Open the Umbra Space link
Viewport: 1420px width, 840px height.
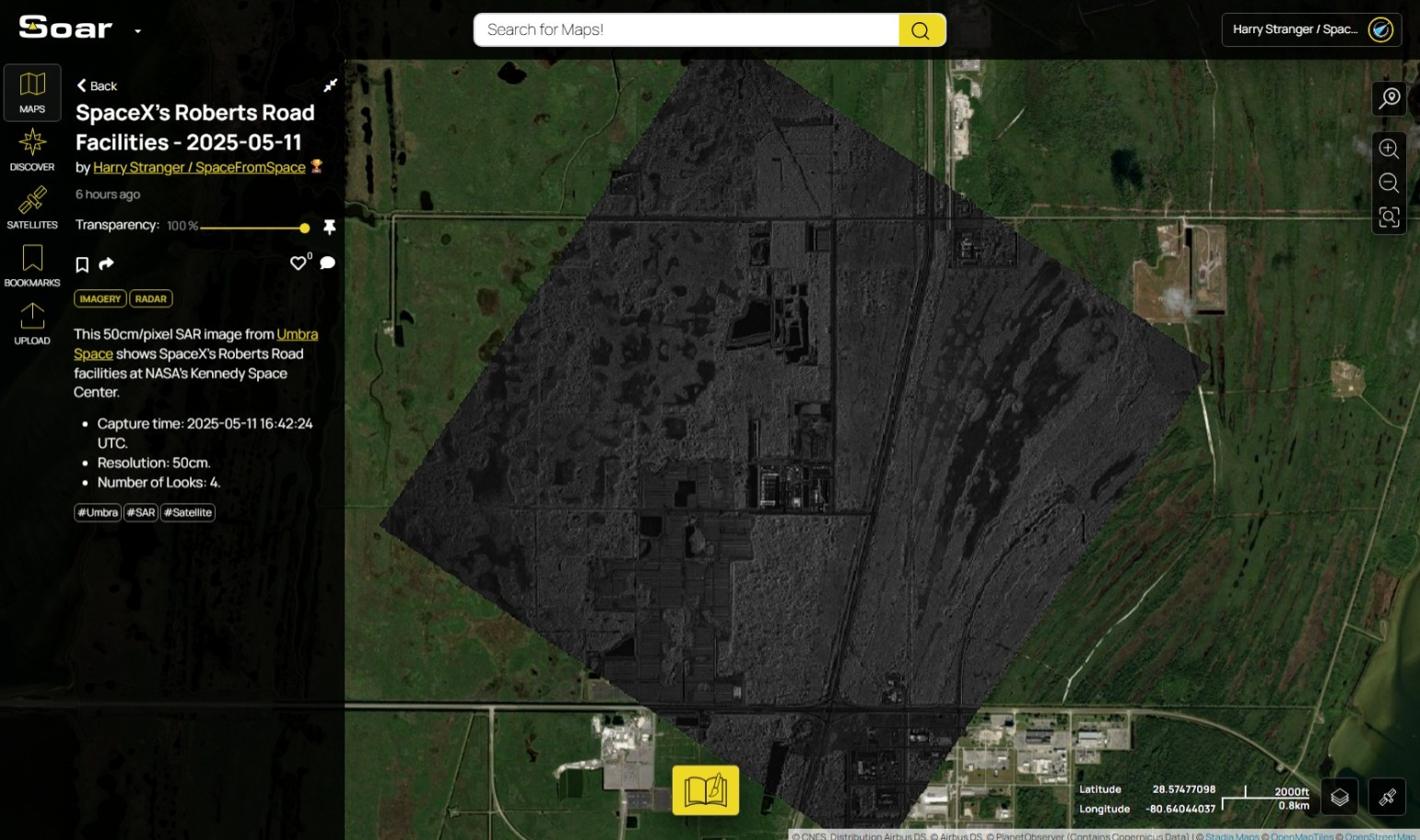pos(298,334)
